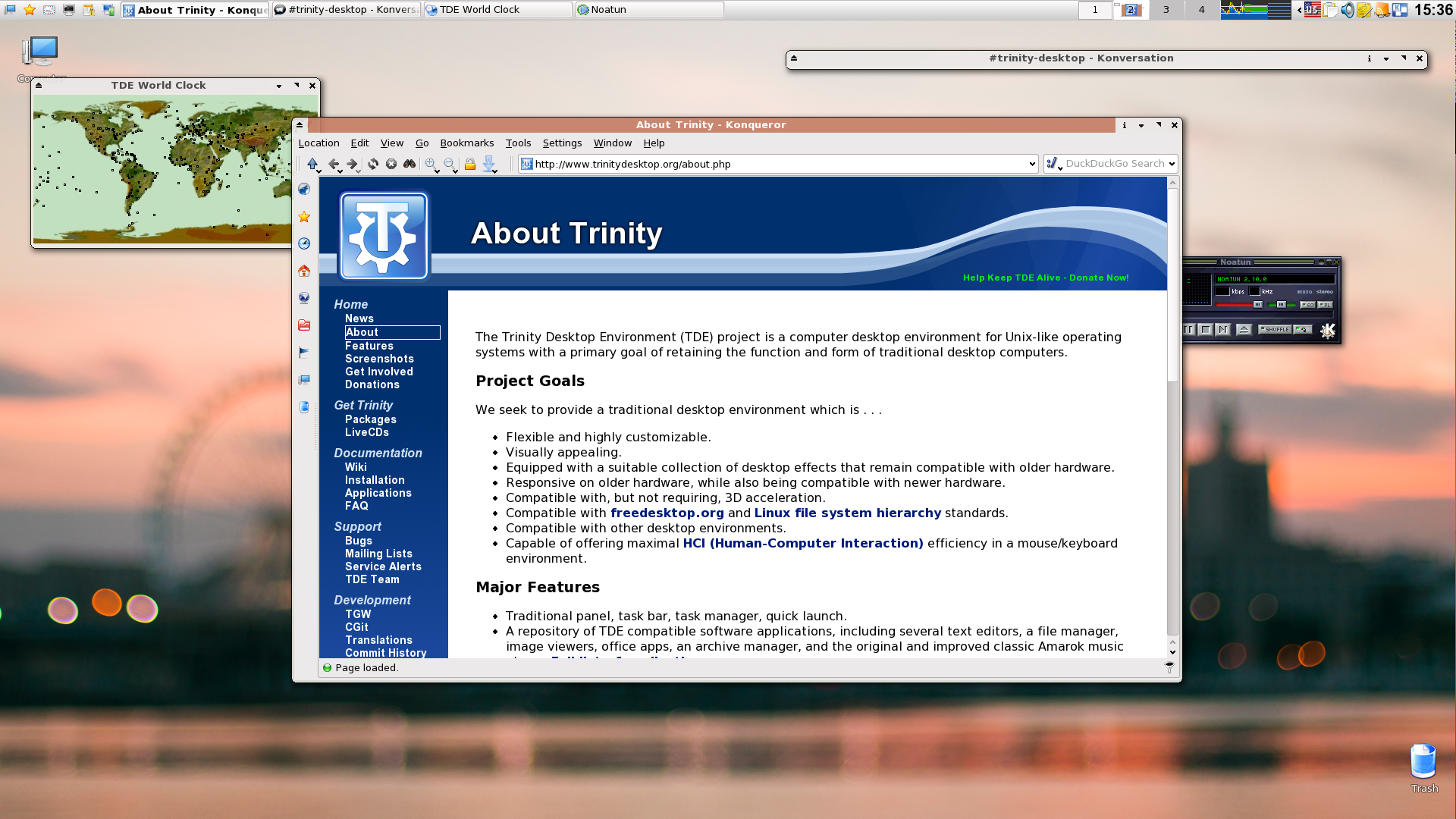This screenshot has height=819, width=1456.
Task: Open the zoom in dropdown arrow
Action: 438,171
